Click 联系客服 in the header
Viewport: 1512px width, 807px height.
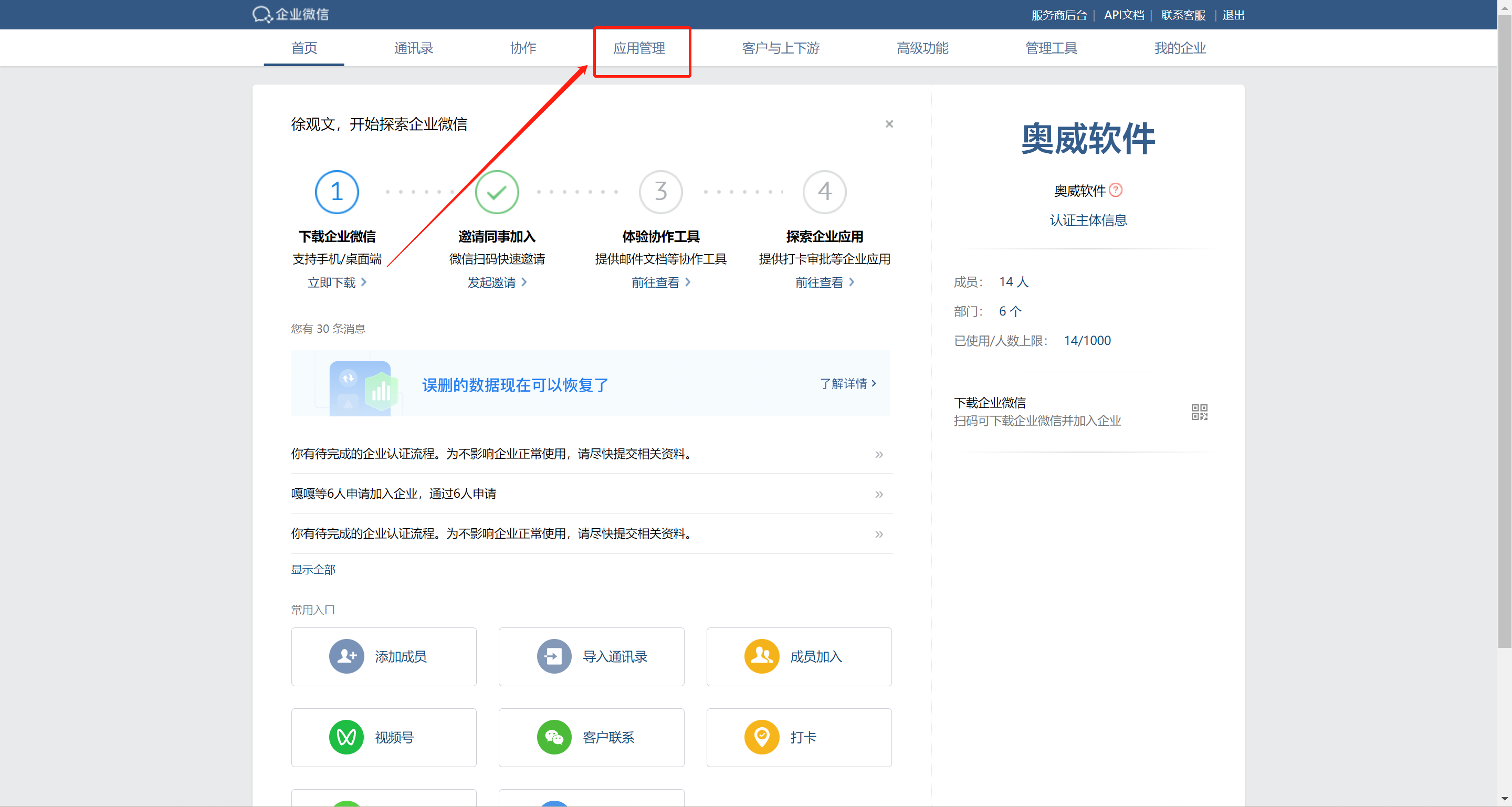(1183, 15)
